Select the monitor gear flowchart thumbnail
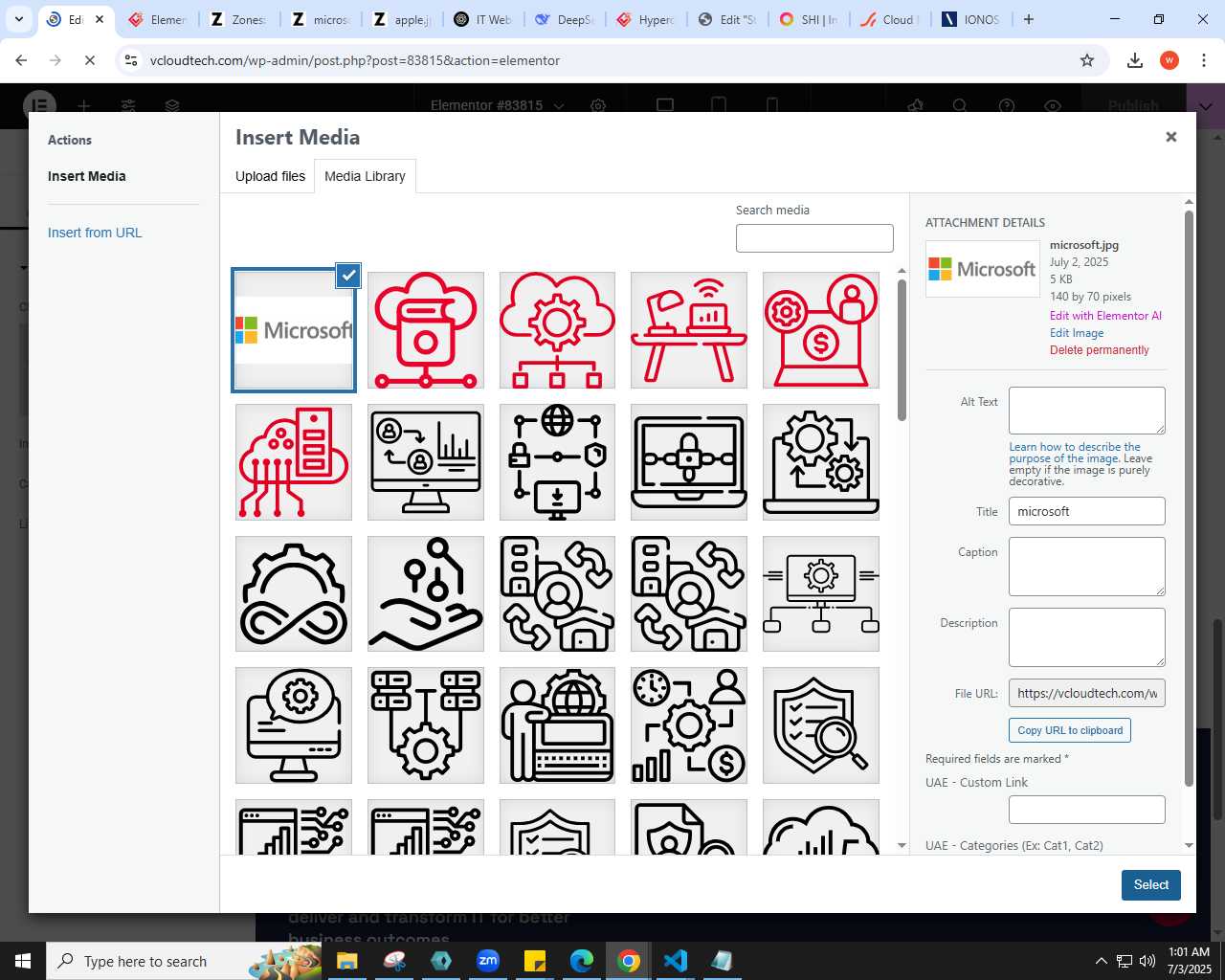 pyautogui.click(x=821, y=593)
